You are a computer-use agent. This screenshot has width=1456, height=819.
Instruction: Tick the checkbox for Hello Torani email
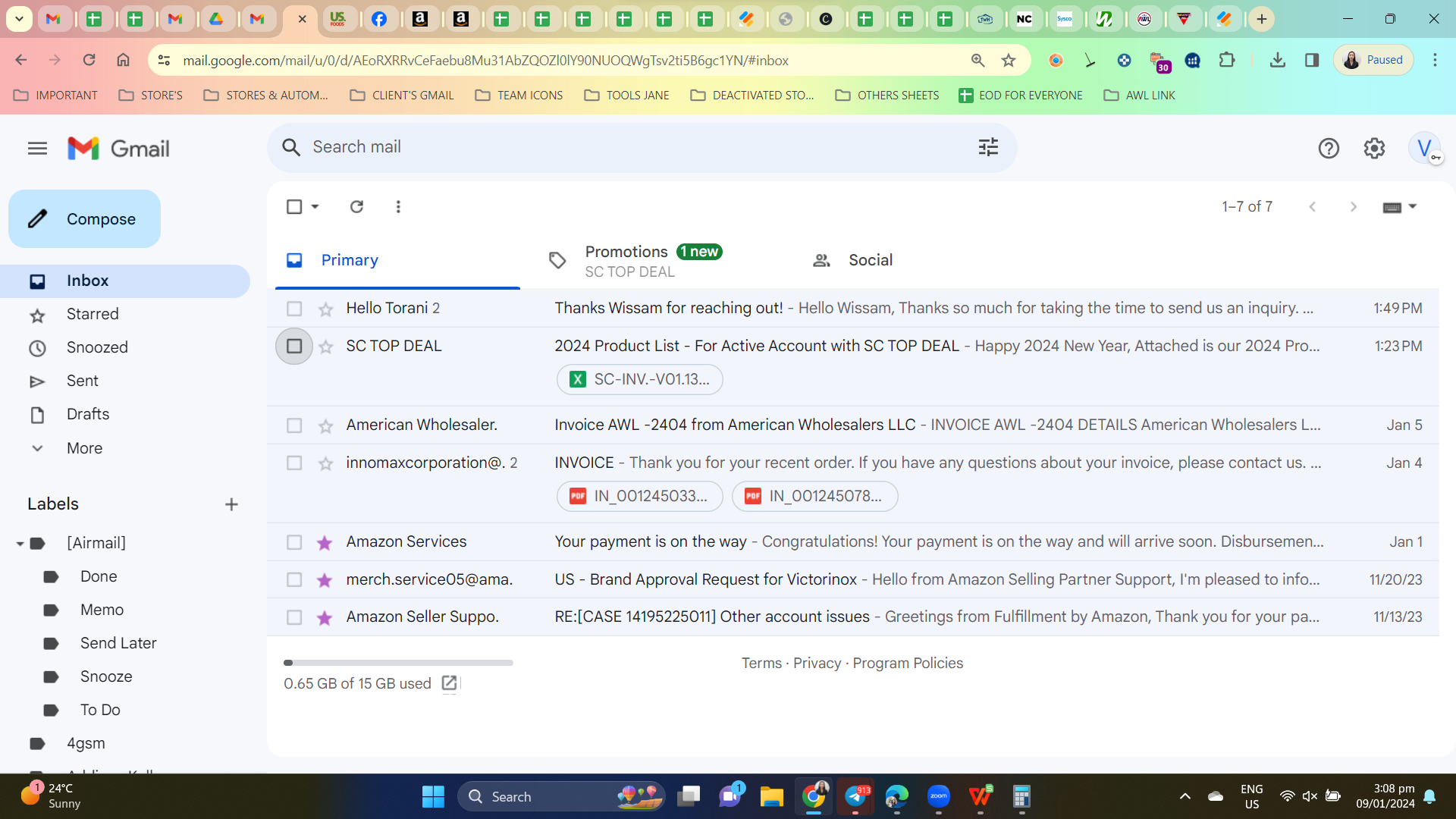tap(294, 309)
